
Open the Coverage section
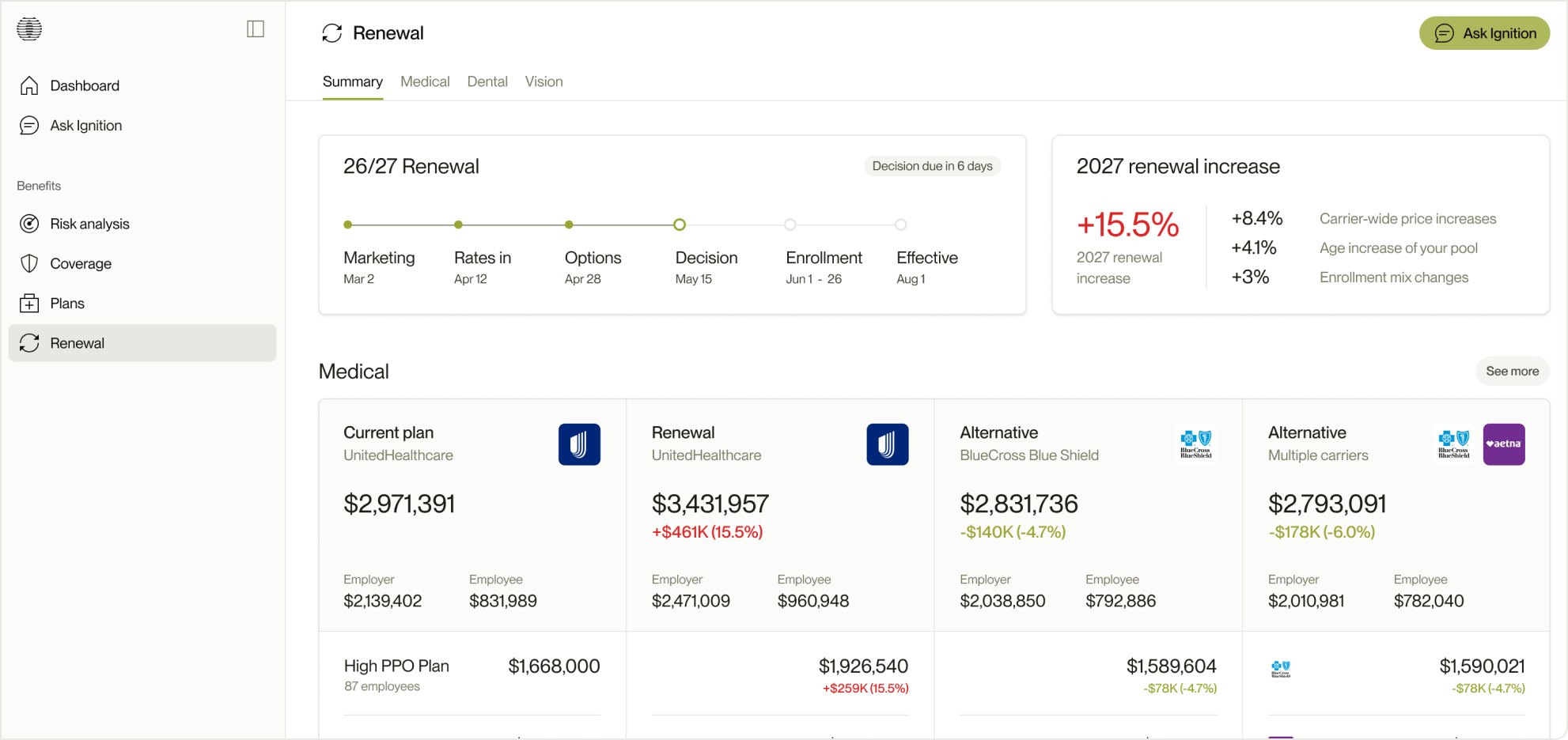pos(142,263)
